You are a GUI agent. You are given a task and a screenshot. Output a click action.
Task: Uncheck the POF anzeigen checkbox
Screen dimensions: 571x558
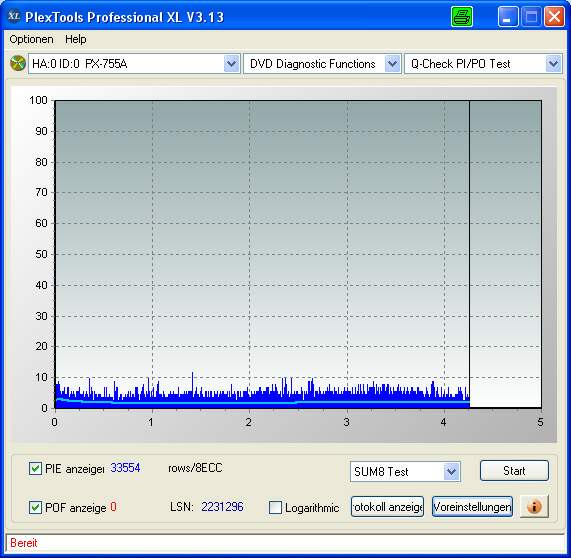pos(35,507)
